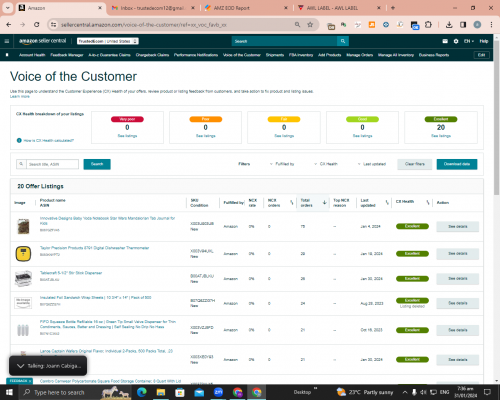Viewport: 500px width, 400px height.
Task: Click the bookmark flag icon in the favorites bar
Action: tap(7, 55)
